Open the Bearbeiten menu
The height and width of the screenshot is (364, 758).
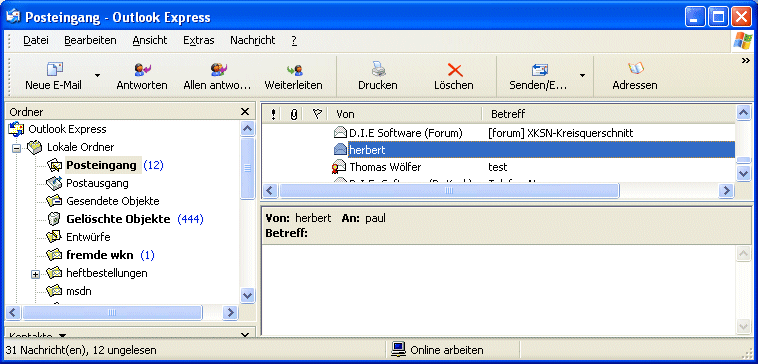pyautogui.click(x=90, y=41)
